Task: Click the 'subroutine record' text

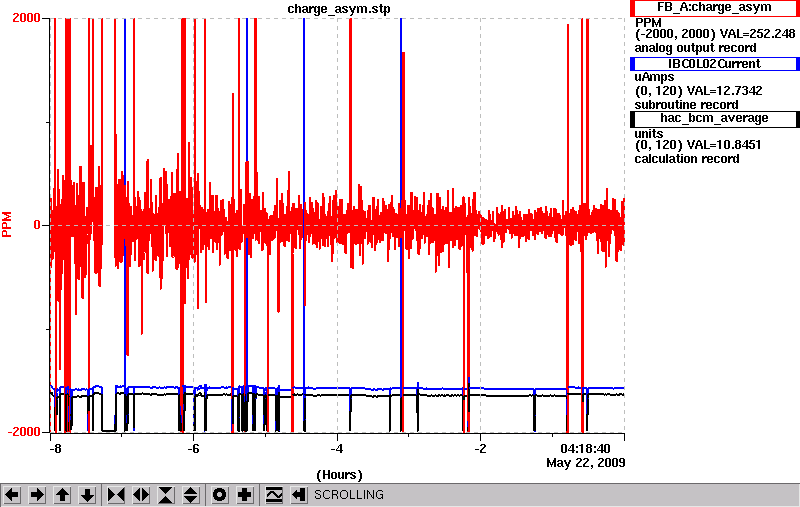Action: point(686,105)
